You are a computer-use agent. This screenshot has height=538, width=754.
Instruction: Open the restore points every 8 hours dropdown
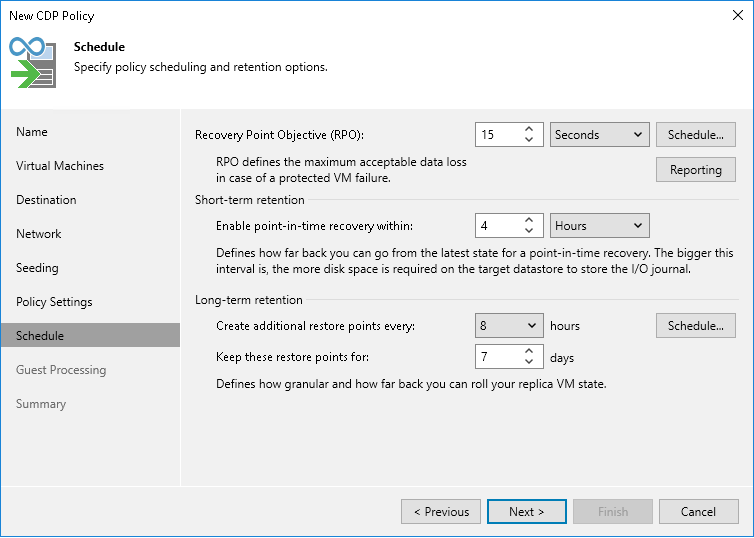point(509,325)
